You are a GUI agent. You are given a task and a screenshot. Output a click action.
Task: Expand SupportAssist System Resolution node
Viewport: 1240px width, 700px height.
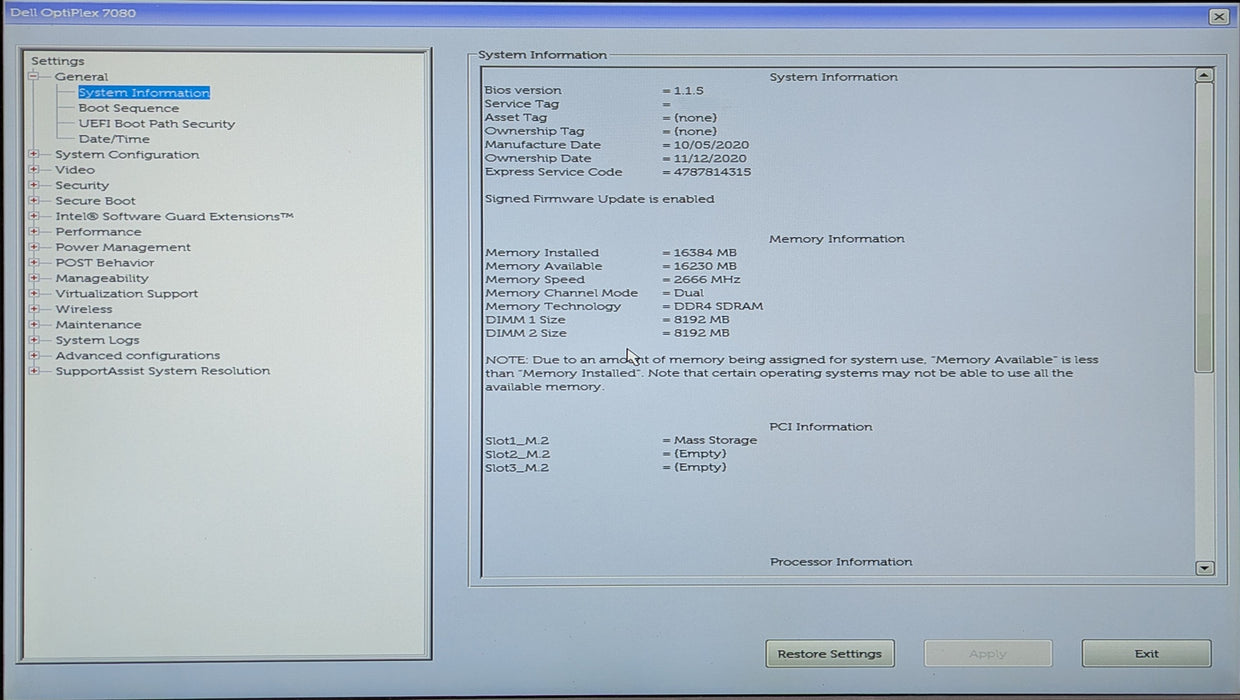pyautogui.click(x=34, y=371)
